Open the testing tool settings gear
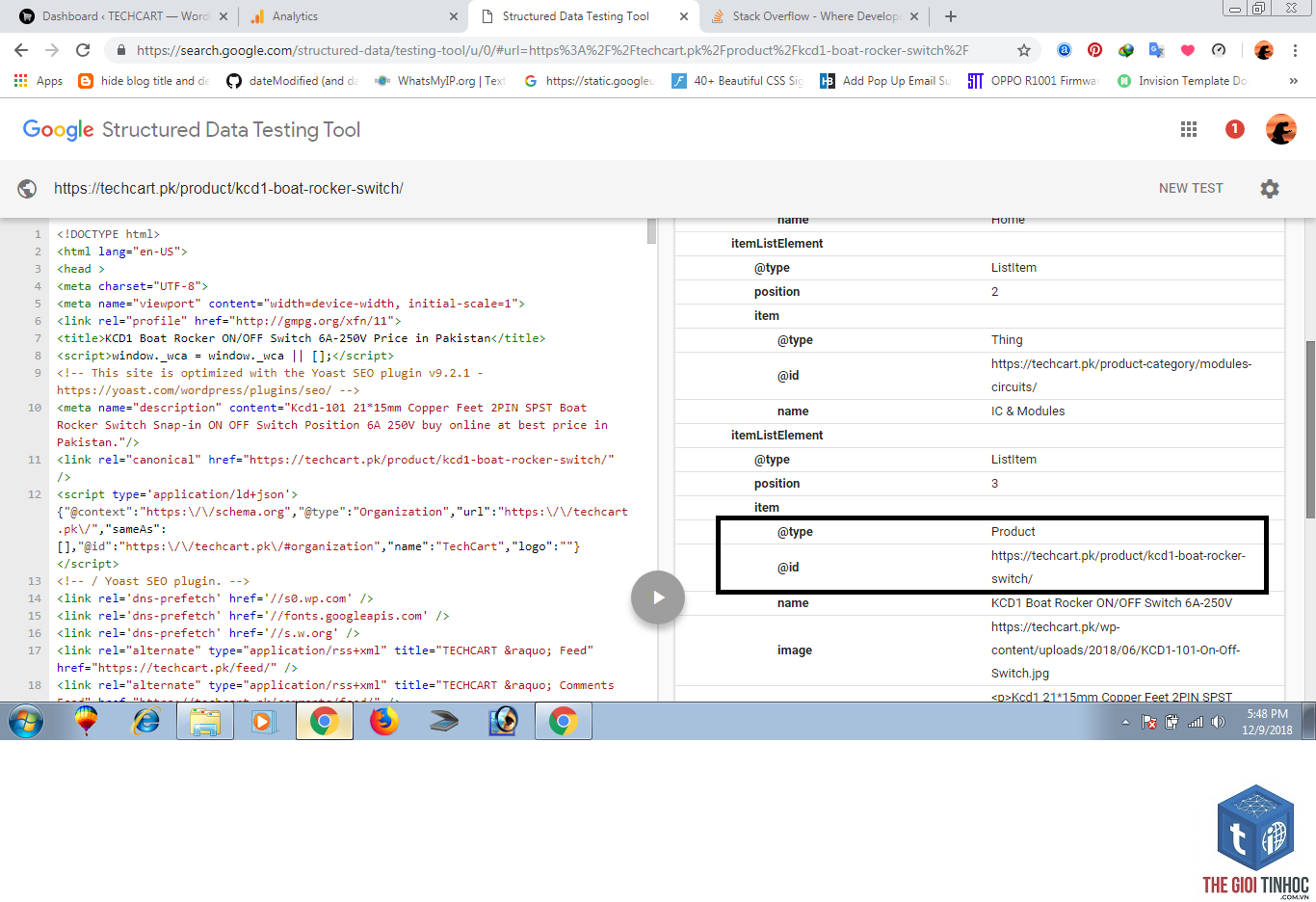1316x902 pixels. 1270,189
